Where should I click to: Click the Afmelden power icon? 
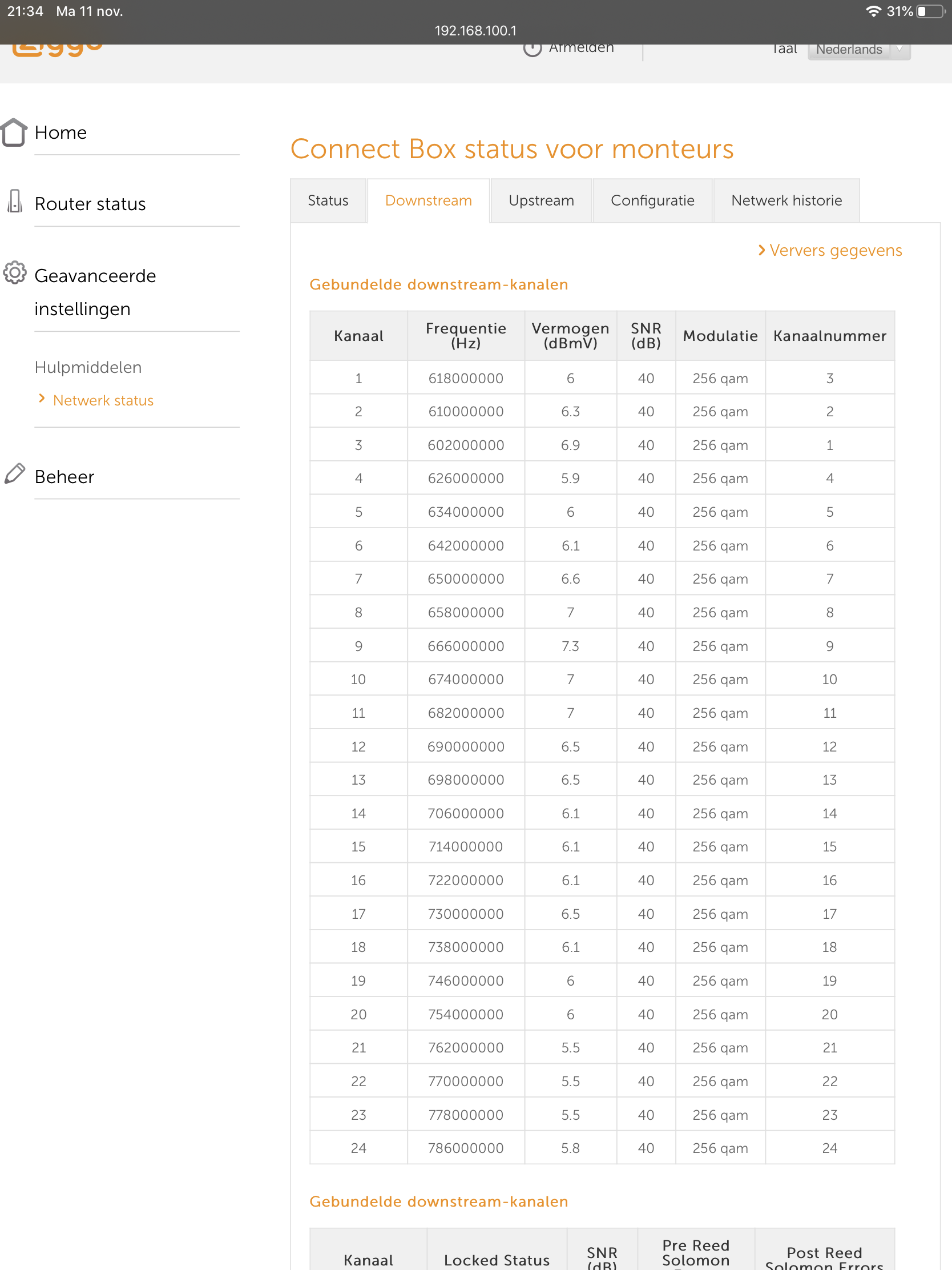click(532, 49)
